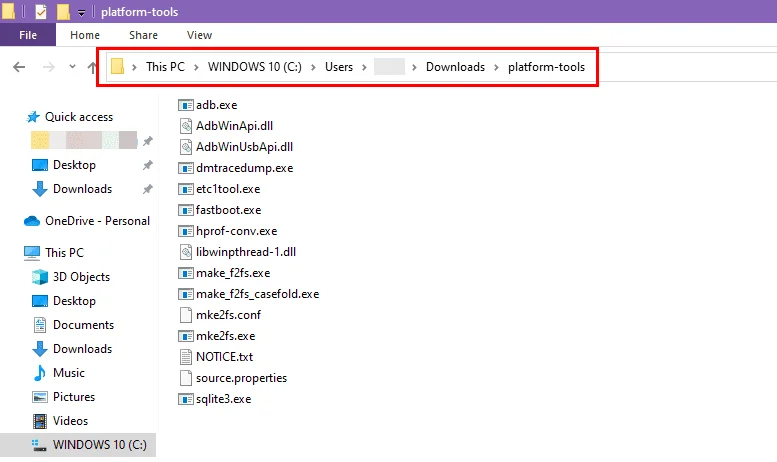The image size is (777, 462).
Task: Click Users in the address bar
Action: [x=339, y=66]
